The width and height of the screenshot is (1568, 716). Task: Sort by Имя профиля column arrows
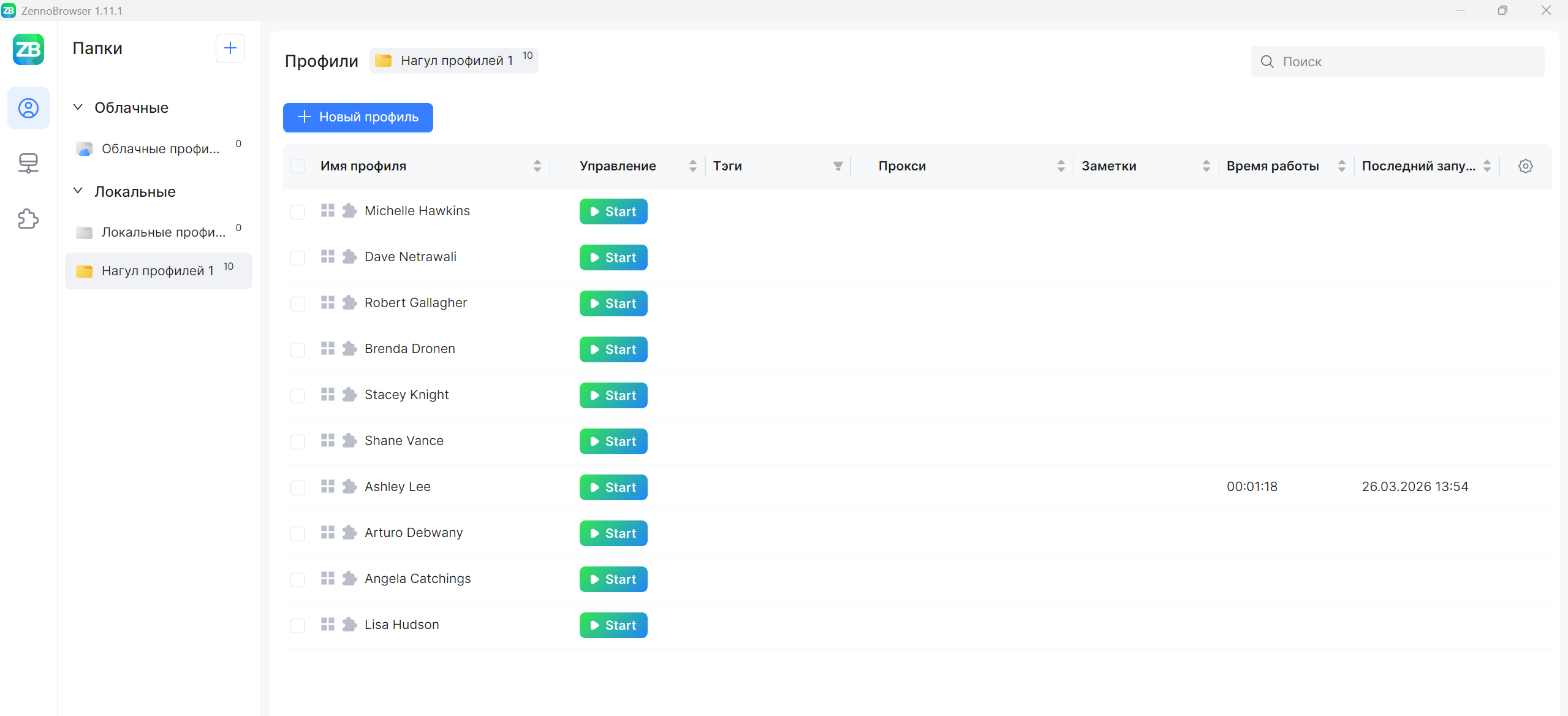537,166
